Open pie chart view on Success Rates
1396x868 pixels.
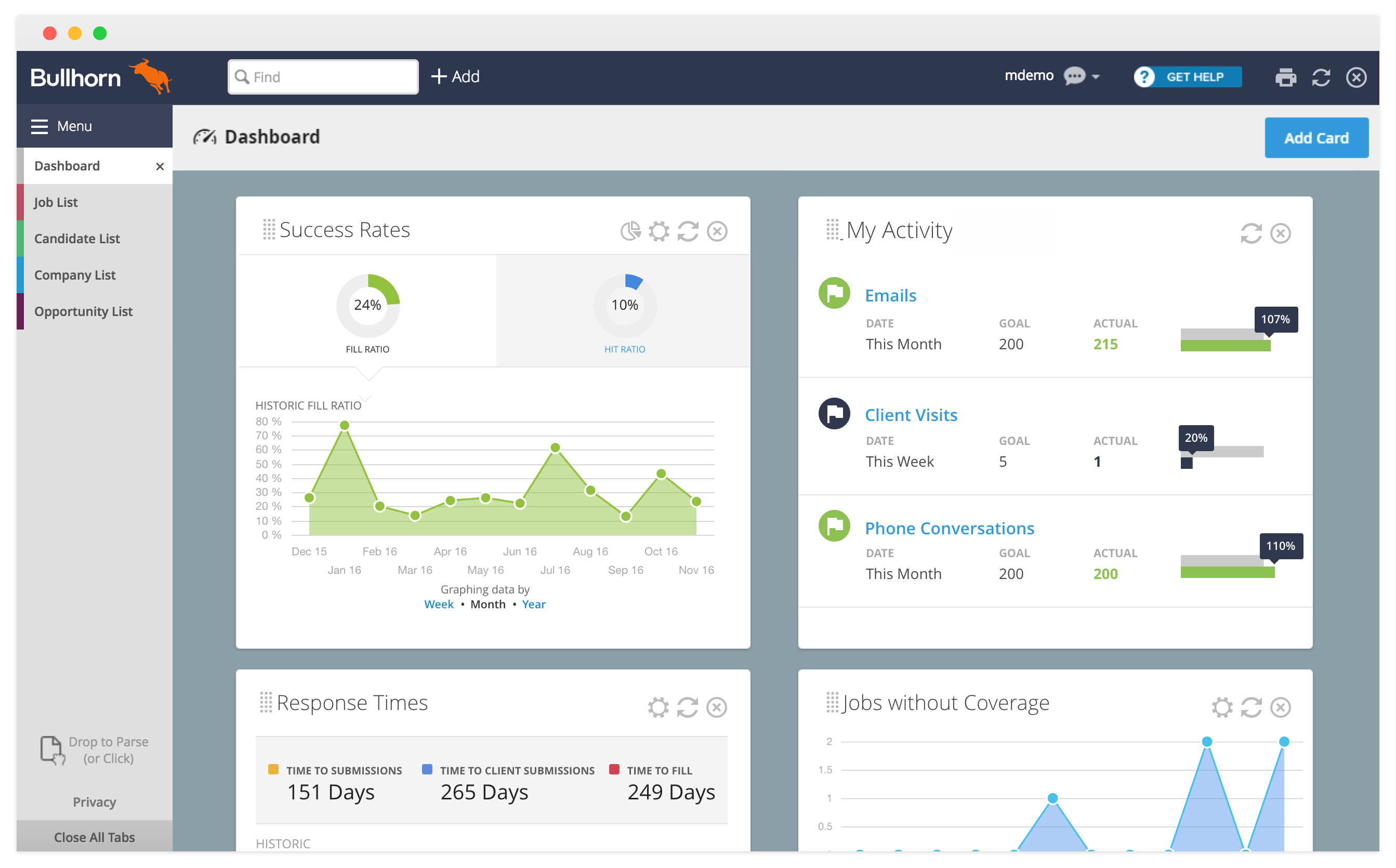pyautogui.click(x=630, y=231)
